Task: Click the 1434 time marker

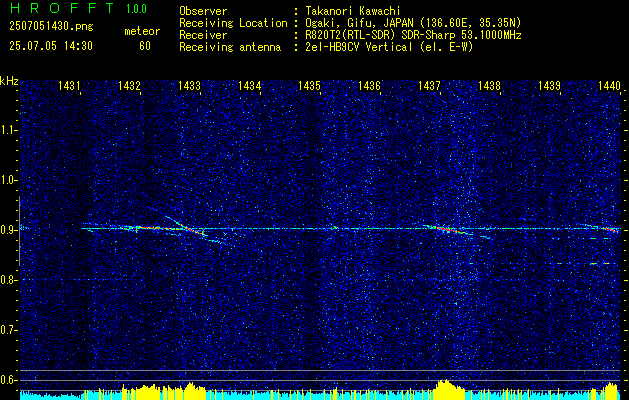Action: (249, 85)
